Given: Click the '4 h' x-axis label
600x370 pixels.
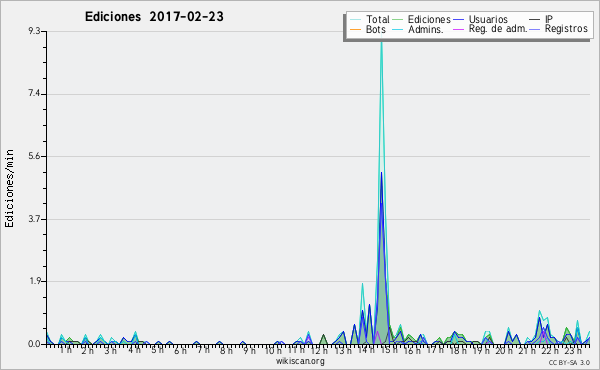Looking at the screenshot, I should click(134, 350).
